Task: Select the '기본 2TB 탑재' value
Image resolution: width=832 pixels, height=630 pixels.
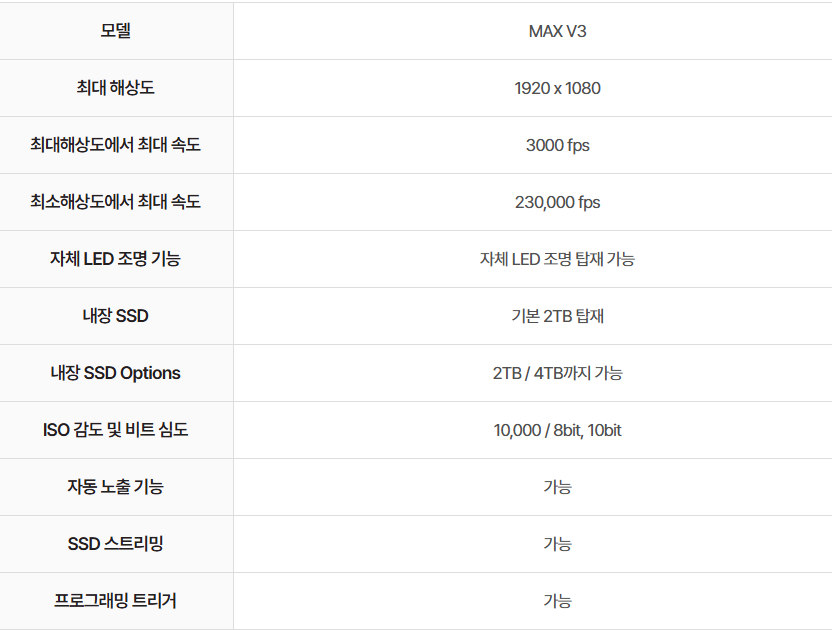Action: 557,316
